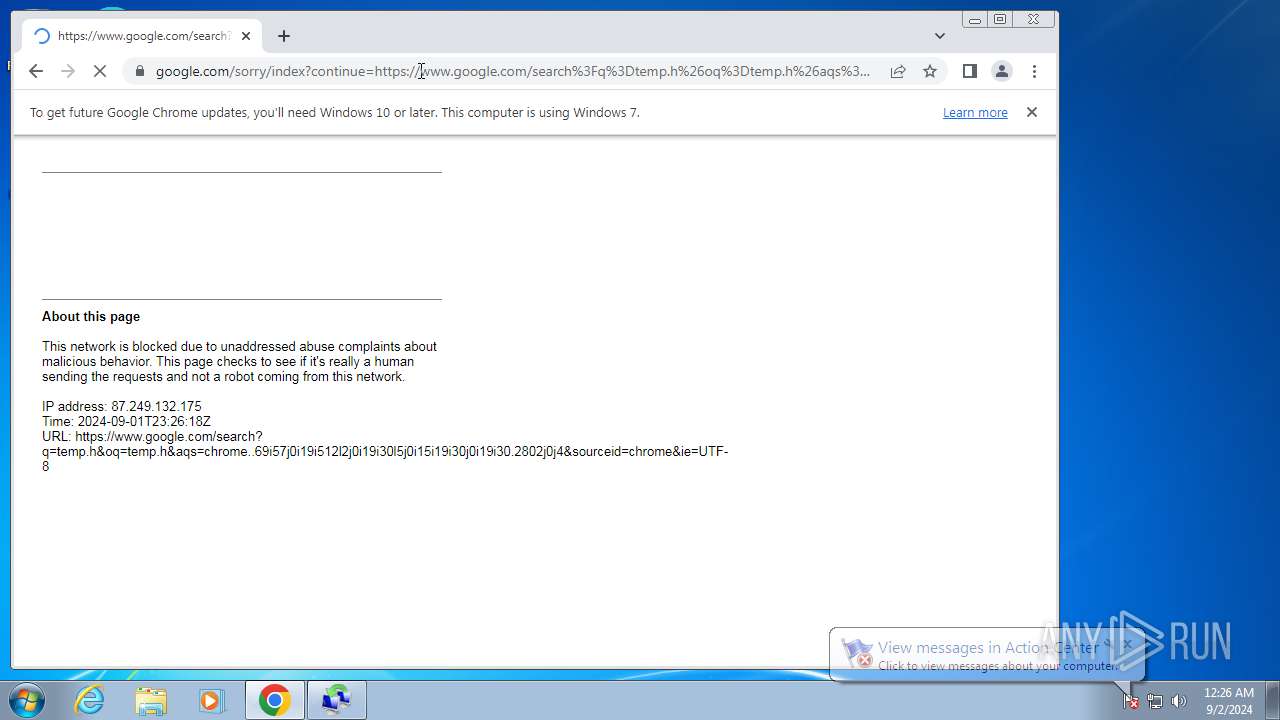This screenshot has width=1280, height=720.
Task: Close the google.com search tab
Action: click(246, 36)
